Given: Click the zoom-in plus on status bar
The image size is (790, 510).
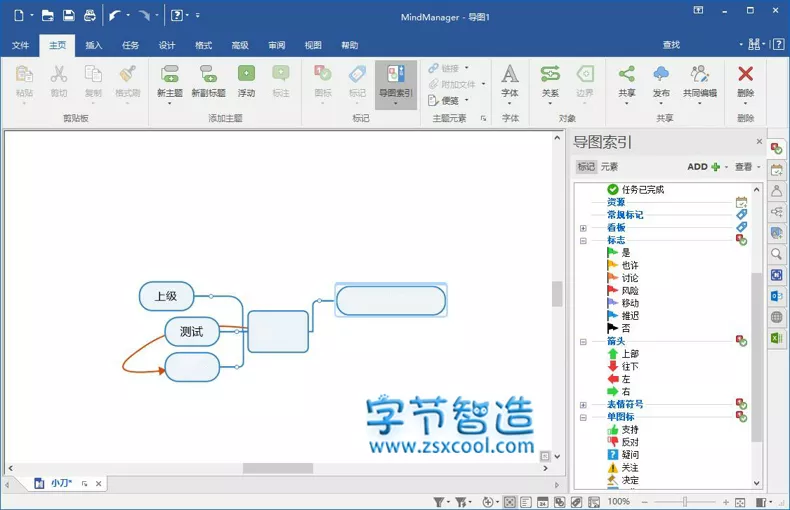Looking at the screenshot, I should [x=726, y=502].
